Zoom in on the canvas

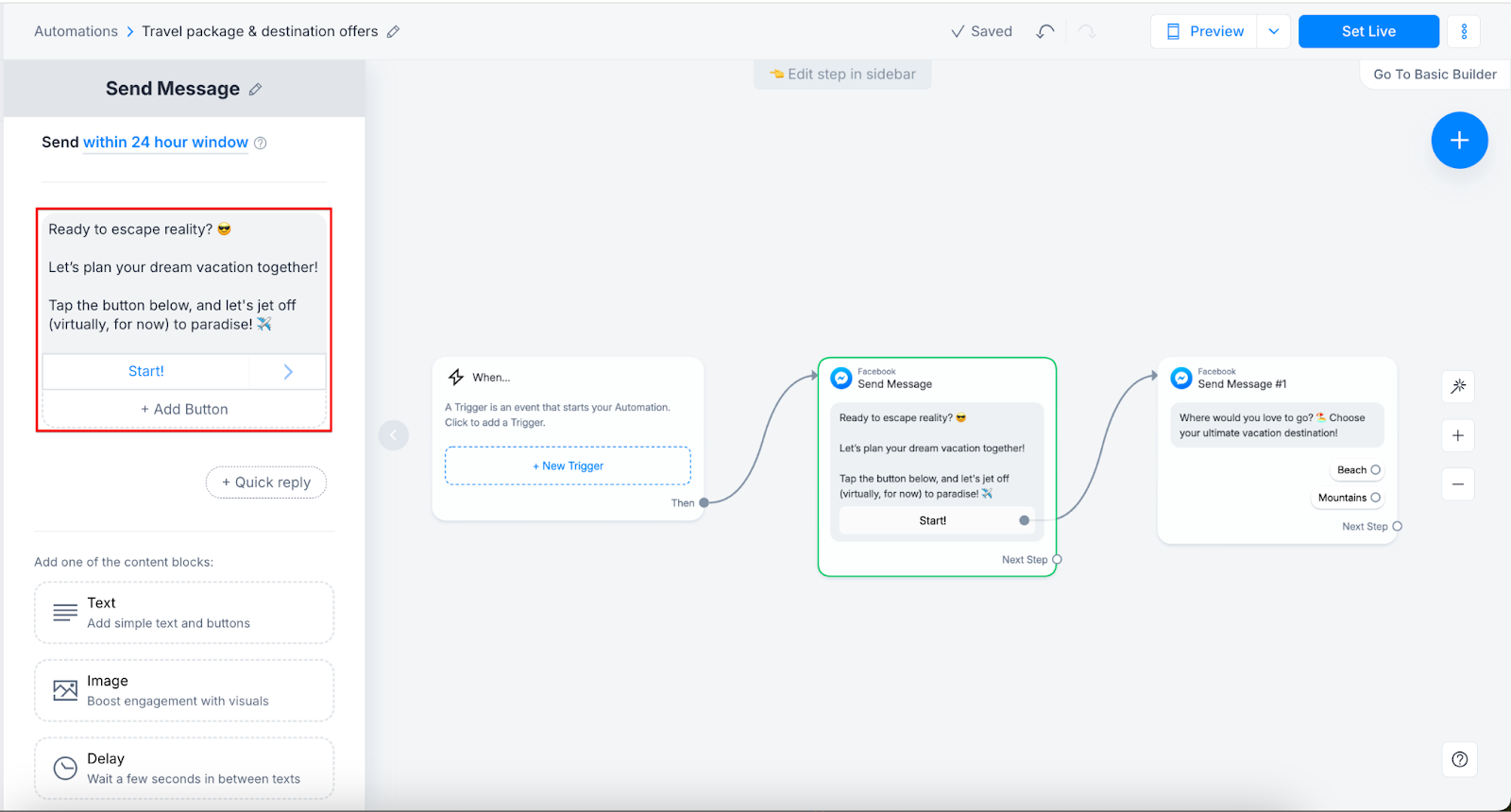click(x=1458, y=435)
